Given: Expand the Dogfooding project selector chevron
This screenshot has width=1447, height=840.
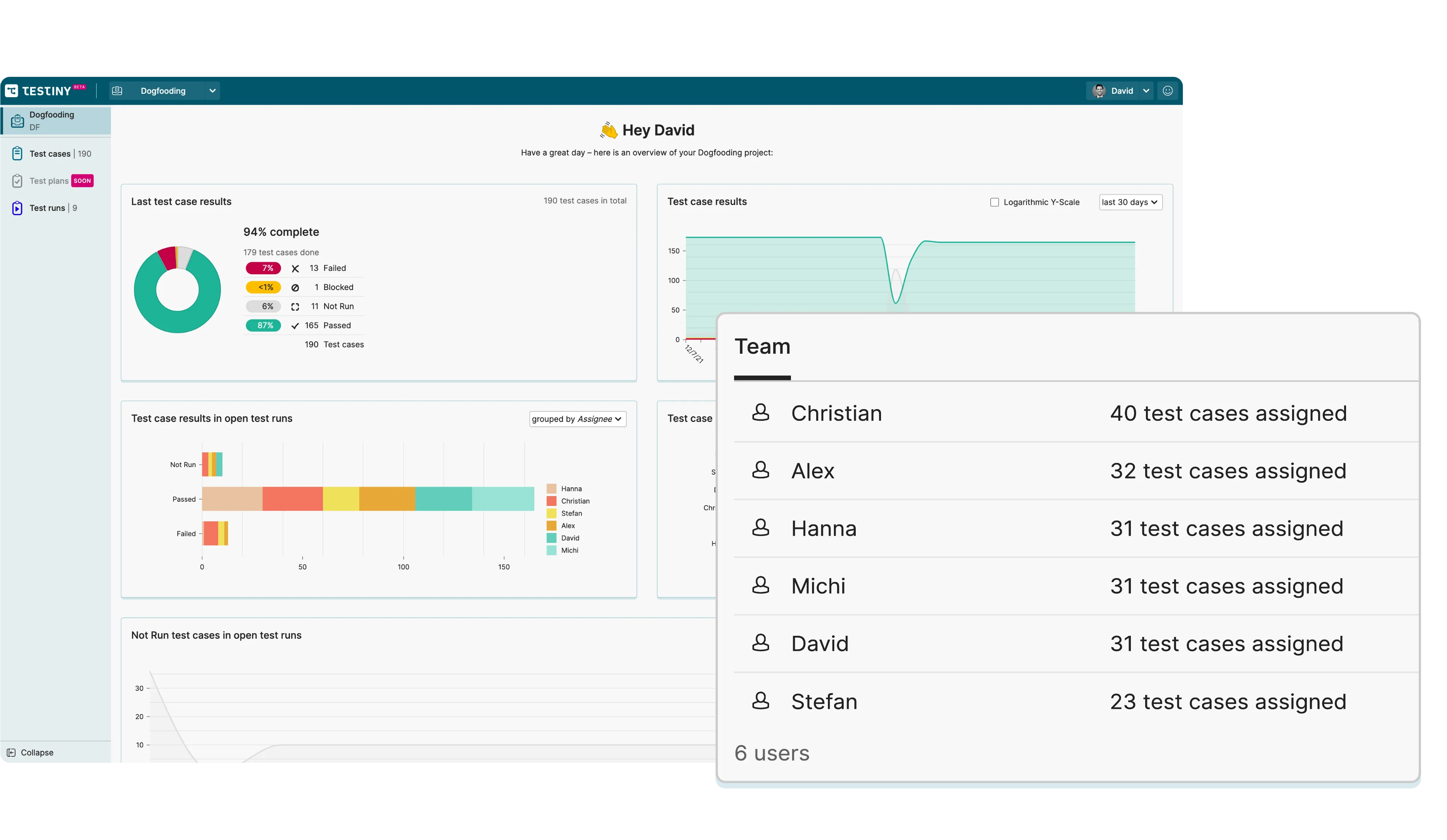Looking at the screenshot, I should click(213, 91).
